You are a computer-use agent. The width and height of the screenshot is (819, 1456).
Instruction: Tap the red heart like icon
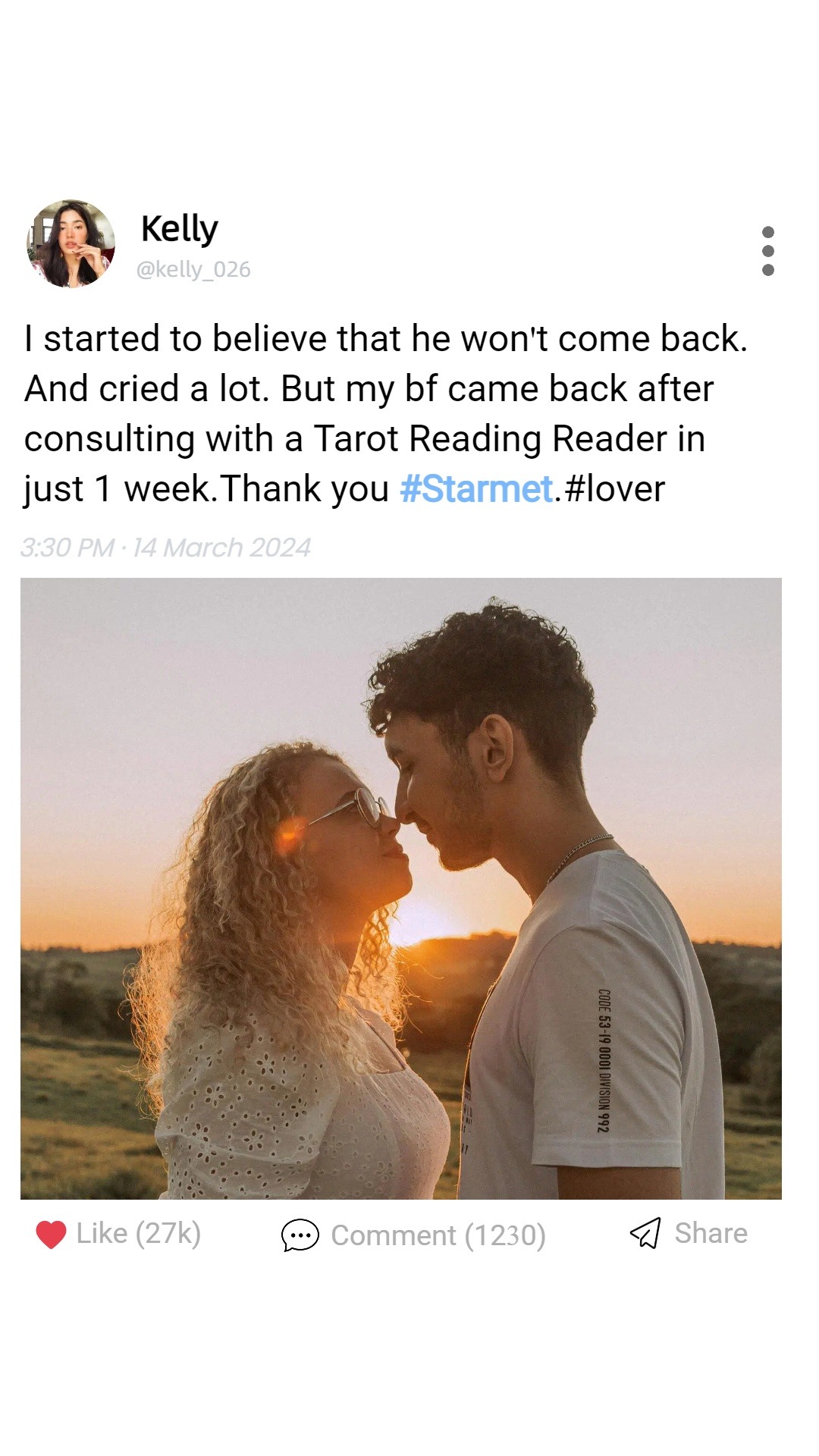coord(51,1235)
